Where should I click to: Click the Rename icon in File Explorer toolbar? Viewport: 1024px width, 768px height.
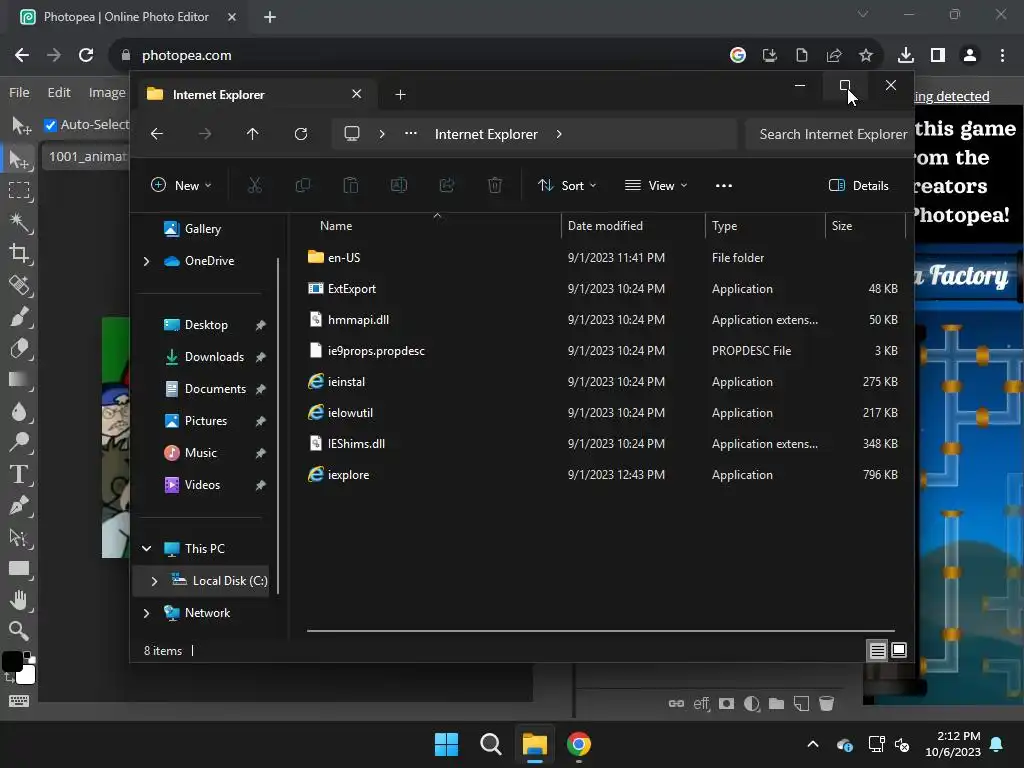point(399,185)
